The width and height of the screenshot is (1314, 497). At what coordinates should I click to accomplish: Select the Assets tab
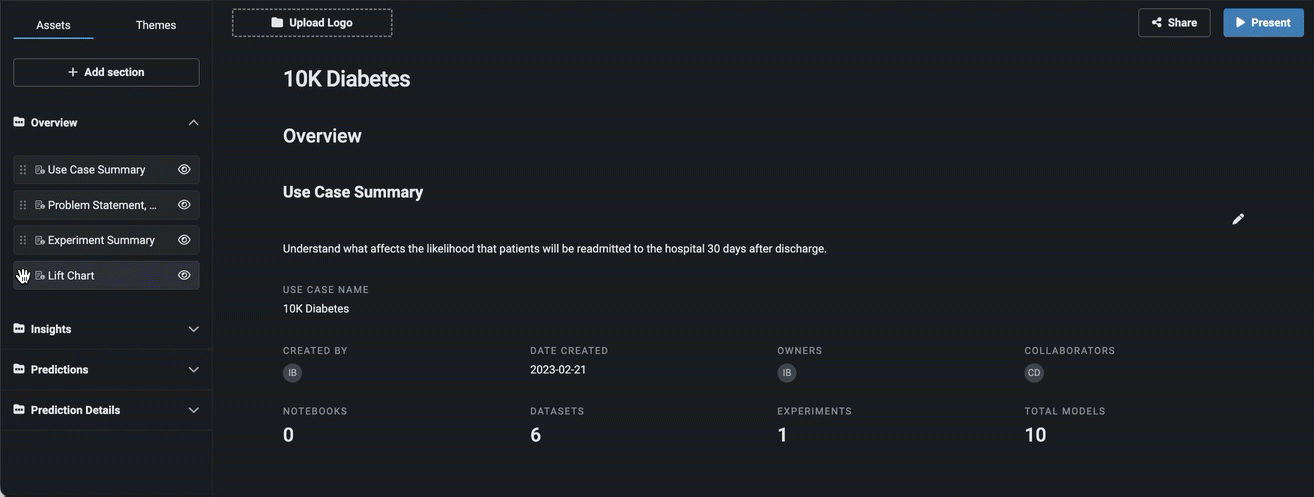[x=53, y=25]
